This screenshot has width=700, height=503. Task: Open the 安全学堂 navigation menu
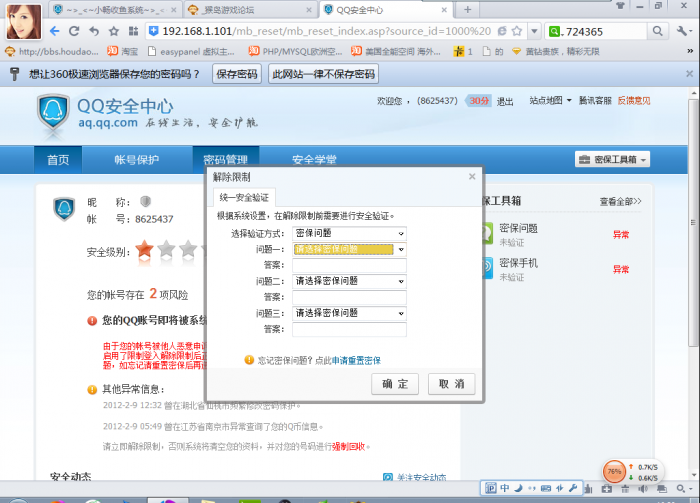314,160
